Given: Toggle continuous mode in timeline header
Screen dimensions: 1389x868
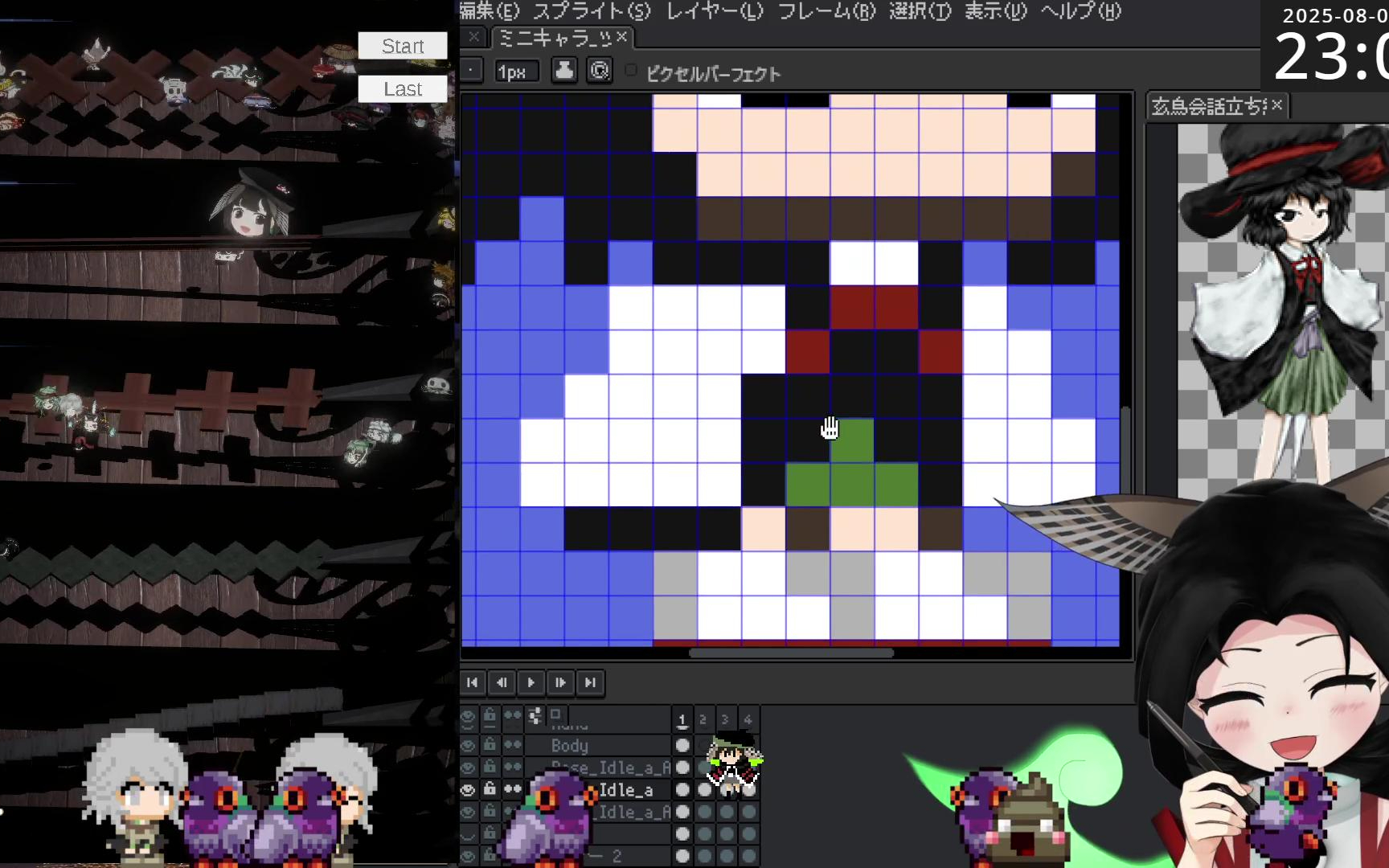Looking at the screenshot, I should point(512,714).
